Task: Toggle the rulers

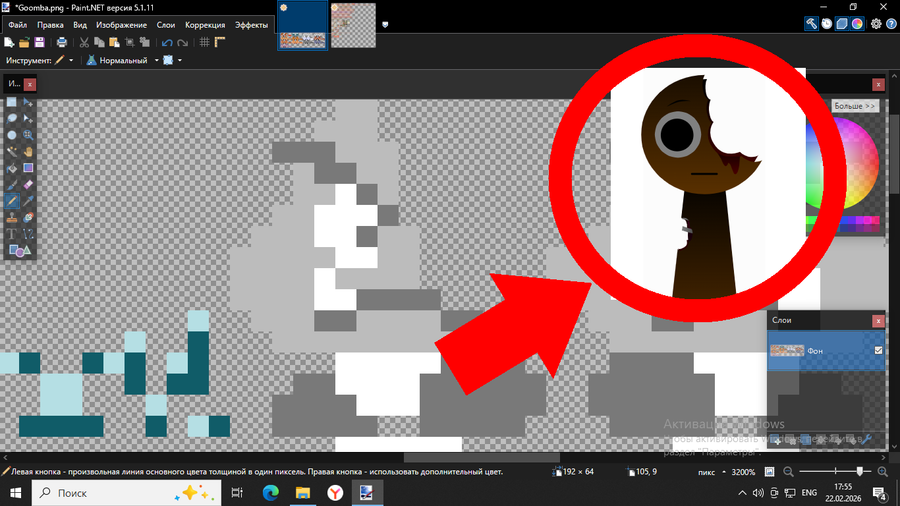Action: pos(220,42)
